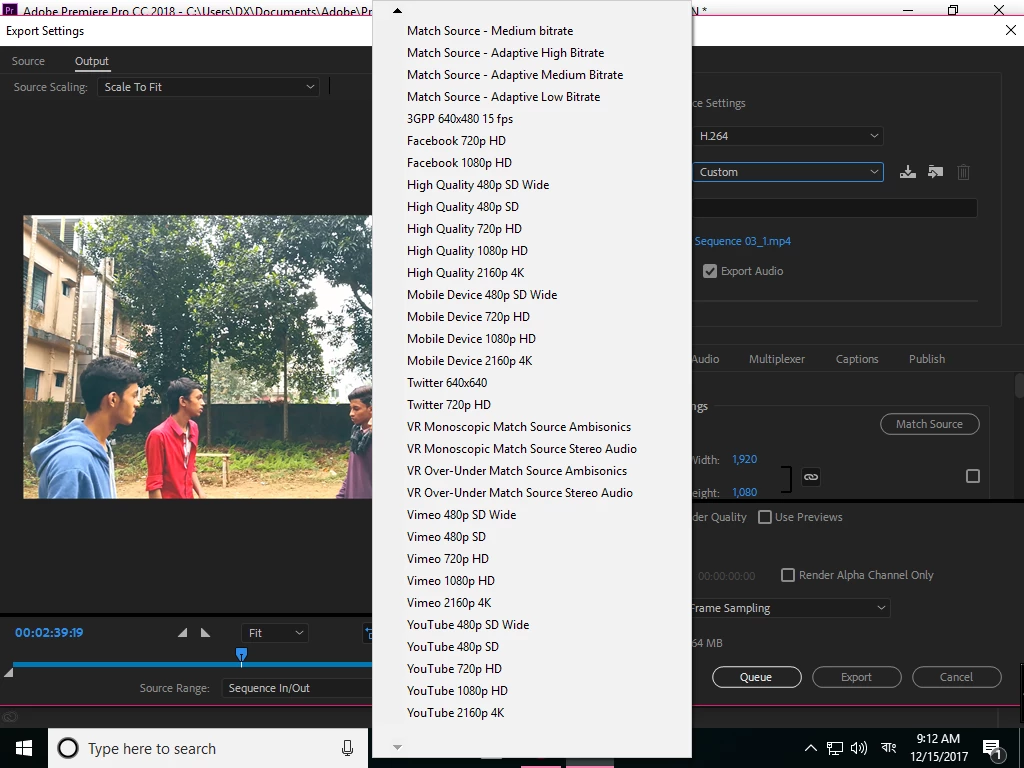1024x768 pixels.
Task: Click the Delete Preset trash icon
Action: (x=963, y=172)
